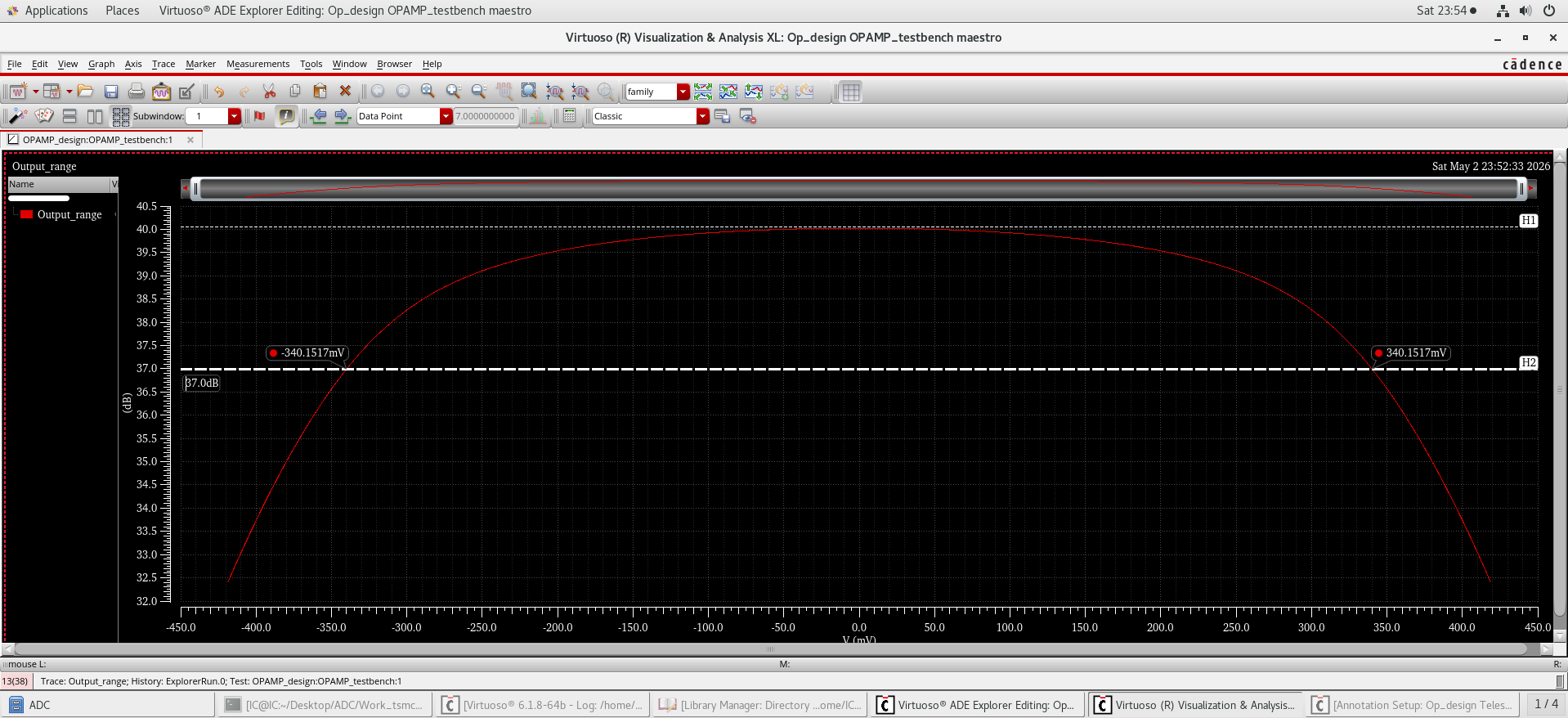
Task: Open the Axis menu
Action: 133,64
